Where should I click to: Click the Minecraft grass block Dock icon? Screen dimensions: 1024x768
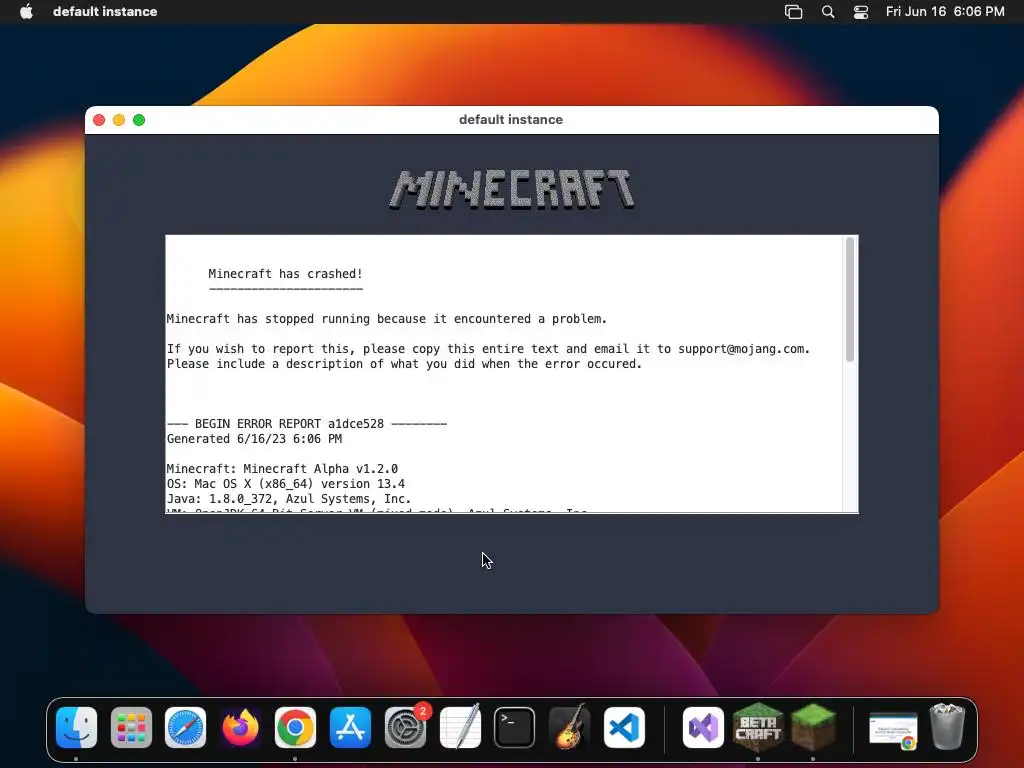tap(813, 728)
